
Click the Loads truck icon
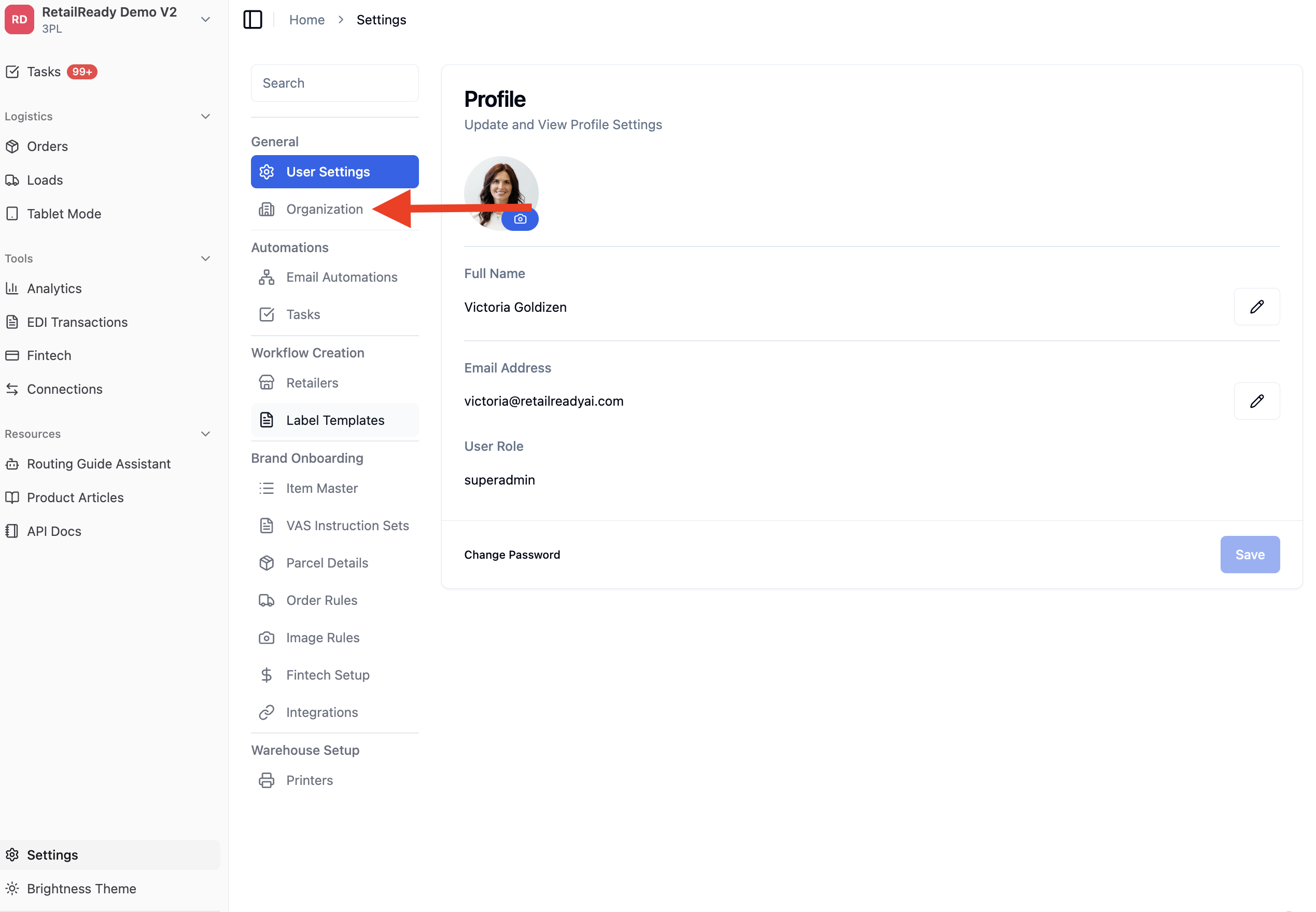tap(12, 180)
